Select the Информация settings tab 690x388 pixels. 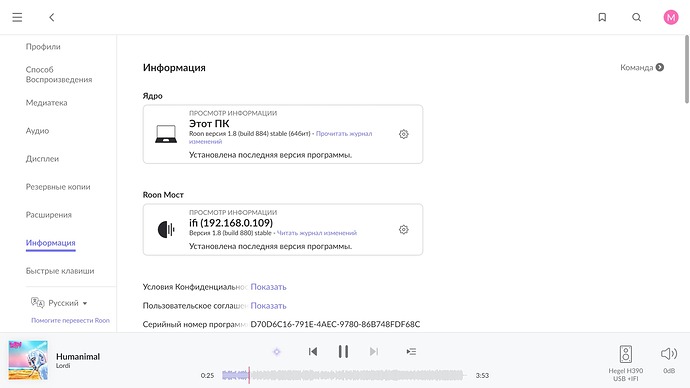coord(51,243)
